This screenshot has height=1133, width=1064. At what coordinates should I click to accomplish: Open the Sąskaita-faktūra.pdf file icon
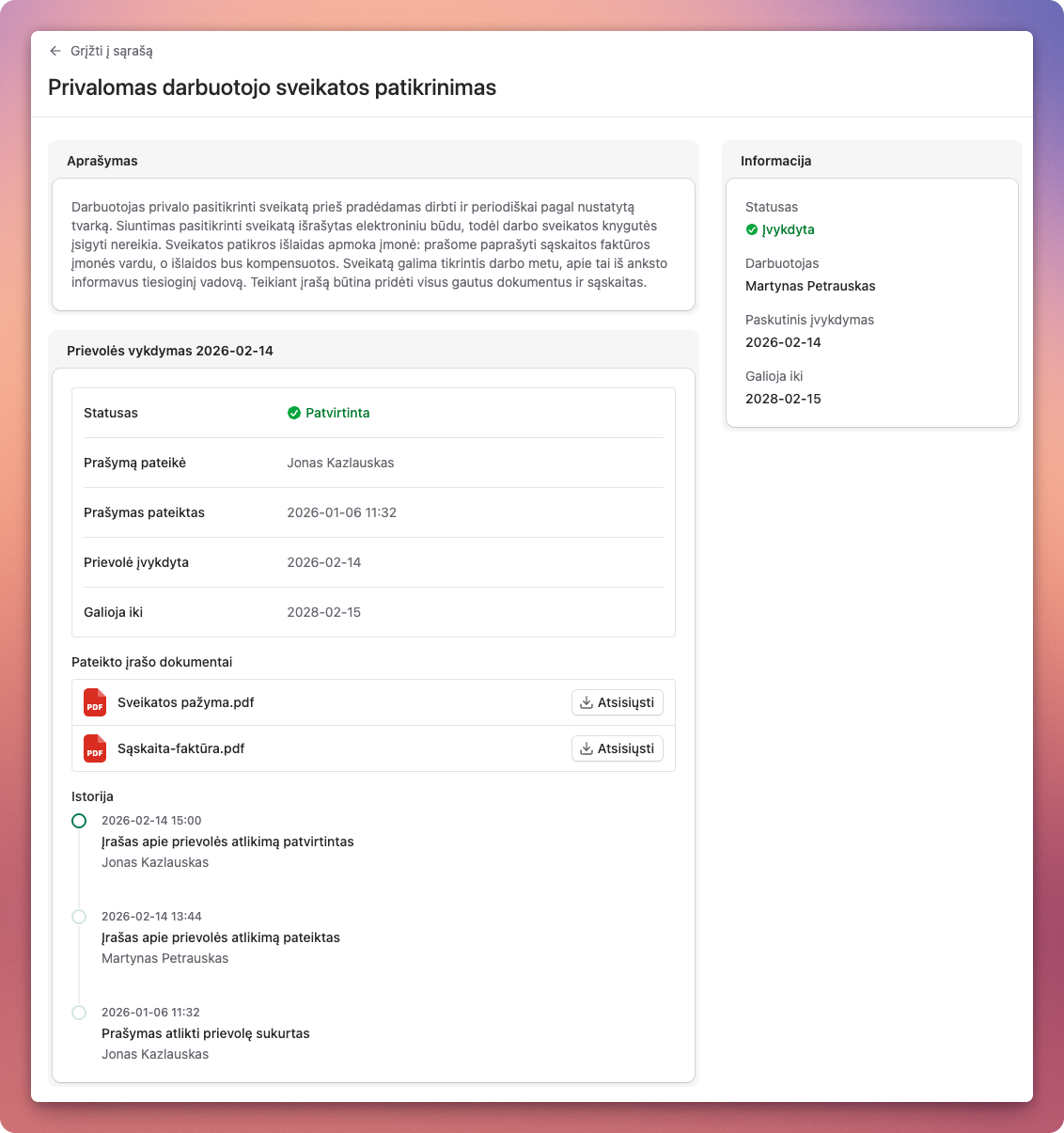tap(94, 748)
